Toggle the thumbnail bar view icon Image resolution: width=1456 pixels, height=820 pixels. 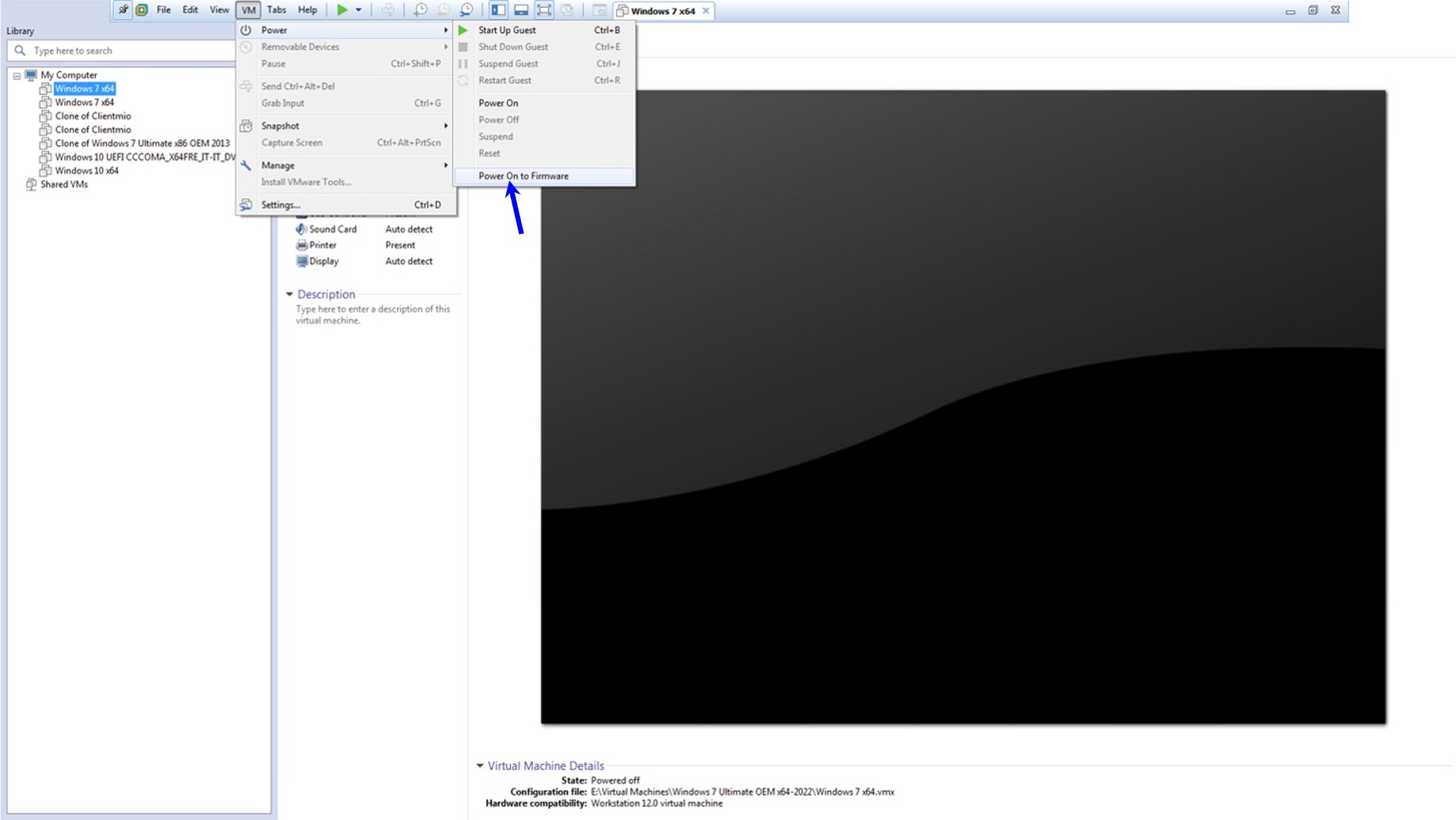521,10
